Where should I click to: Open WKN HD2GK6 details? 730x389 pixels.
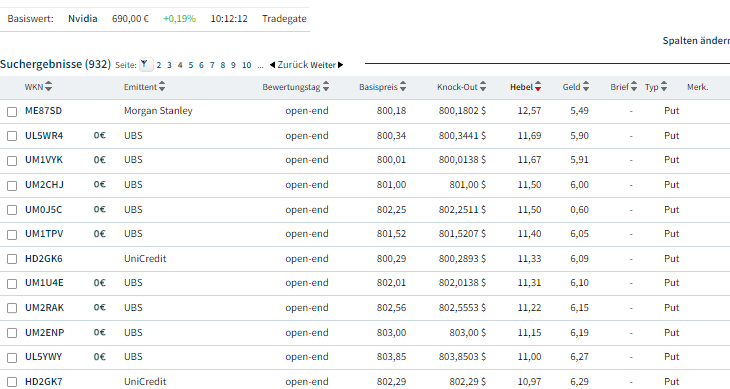click(44, 258)
